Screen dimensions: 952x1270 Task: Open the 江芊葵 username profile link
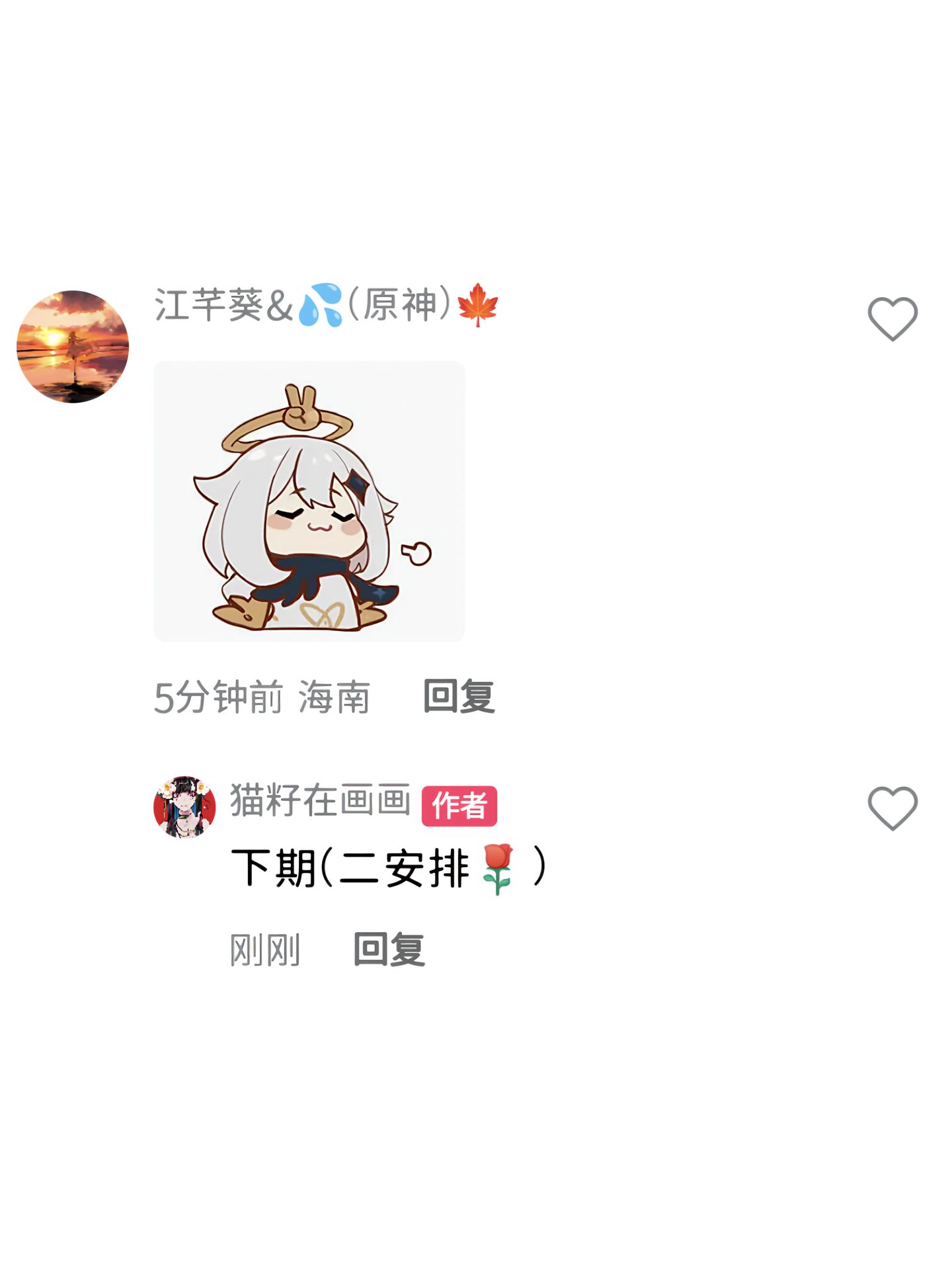[x=223, y=305]
